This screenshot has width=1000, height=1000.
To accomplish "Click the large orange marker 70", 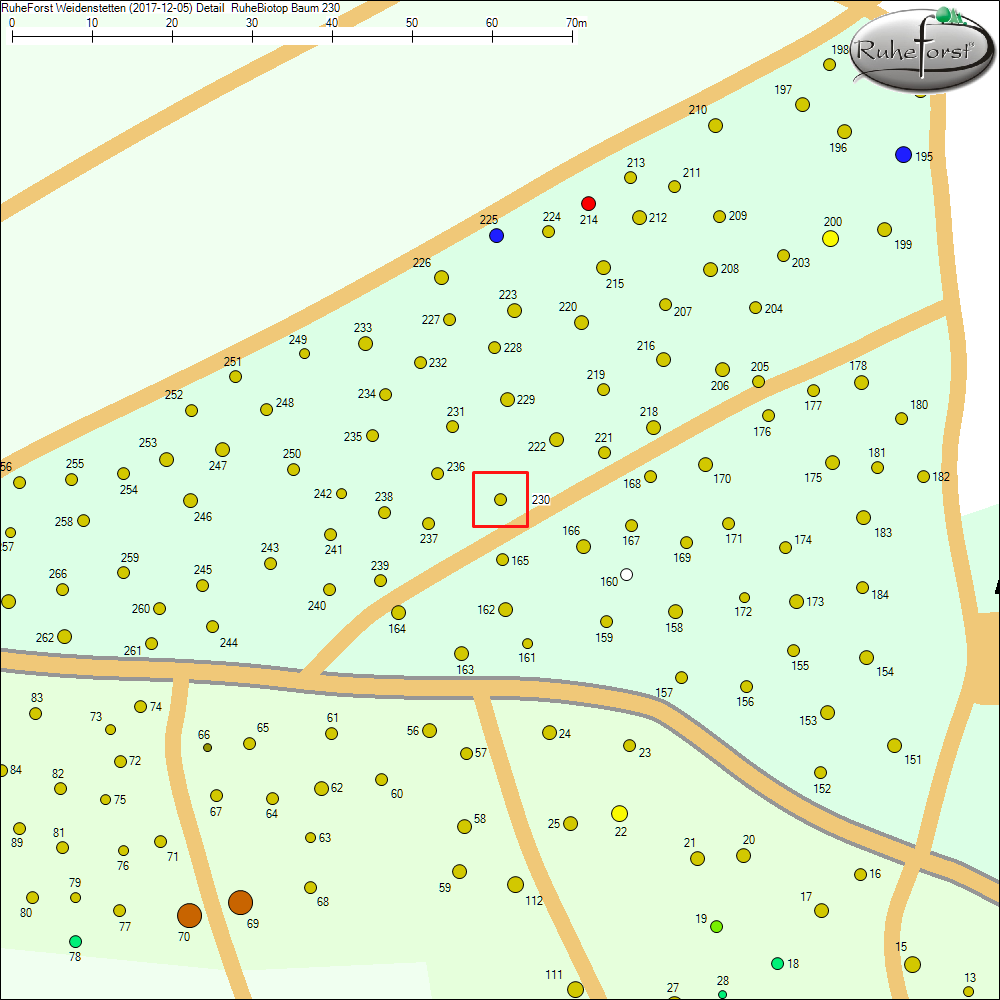I will click(189, 915).
